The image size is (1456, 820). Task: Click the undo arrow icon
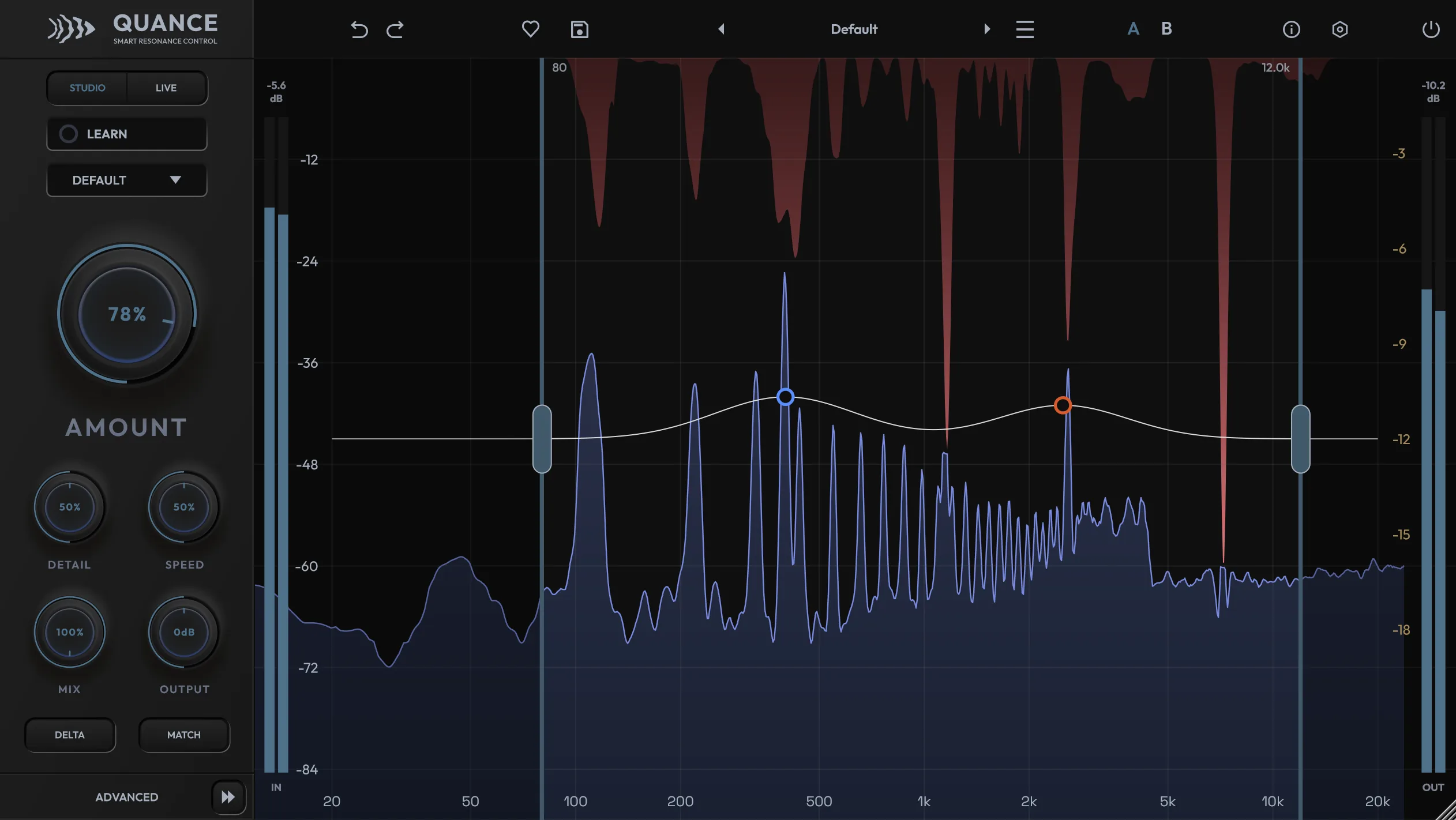359,29
